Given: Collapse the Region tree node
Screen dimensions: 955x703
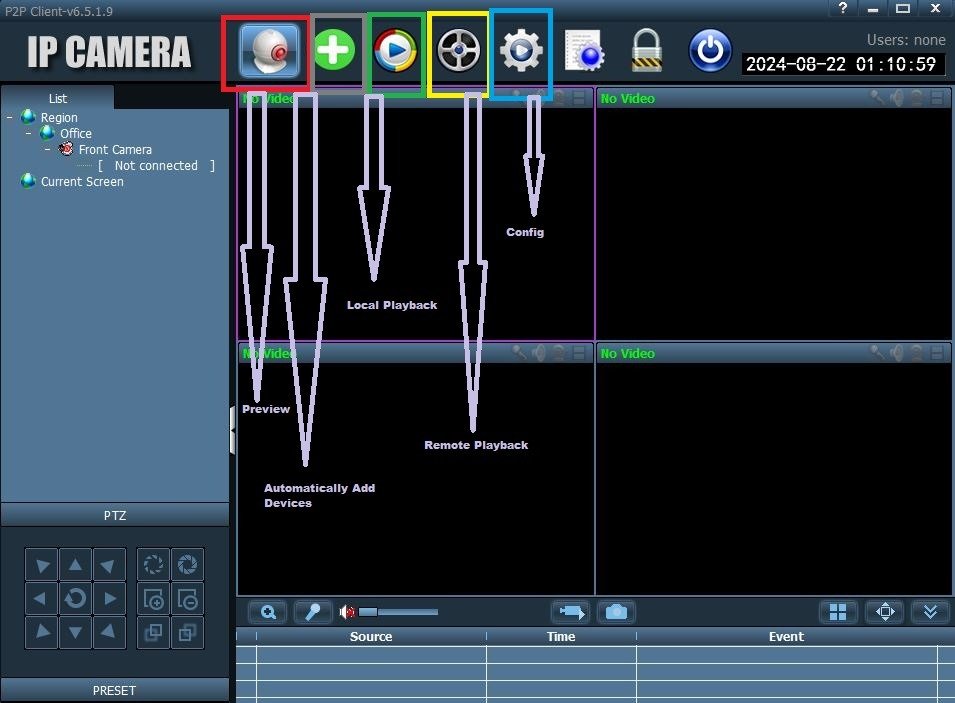Looking at the screenshot, I should 10,117.
